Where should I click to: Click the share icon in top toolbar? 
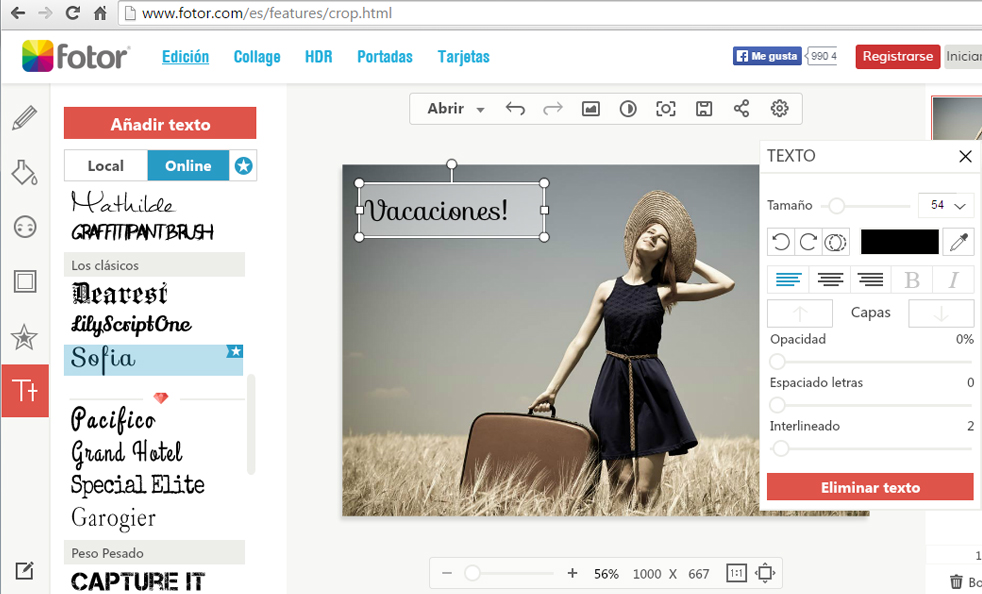coord(741,109)
